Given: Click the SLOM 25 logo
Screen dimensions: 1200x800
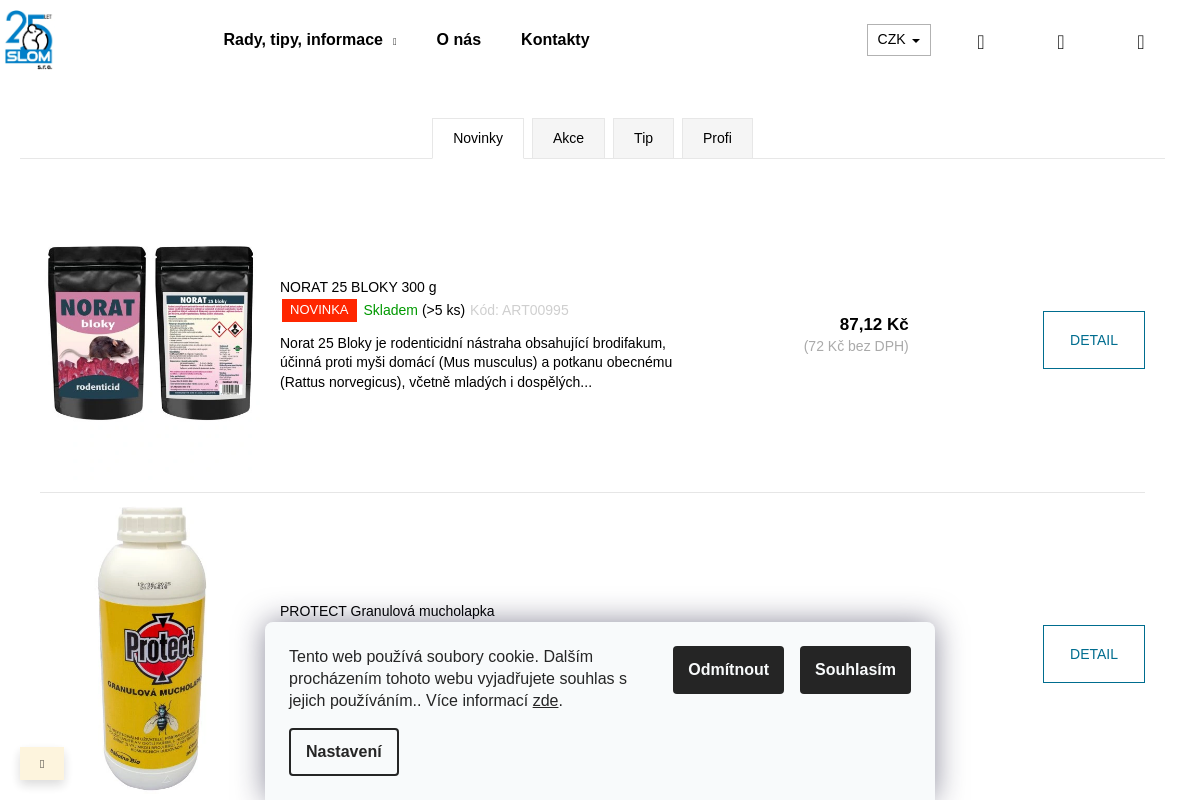Looking at the screenshot, I should click(x=29, y=40).
